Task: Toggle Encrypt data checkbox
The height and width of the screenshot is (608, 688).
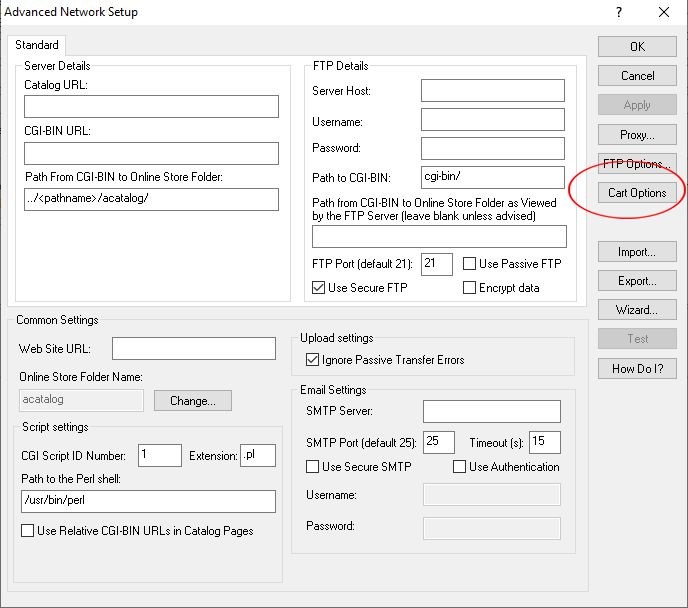Action: tap(470, 288)
